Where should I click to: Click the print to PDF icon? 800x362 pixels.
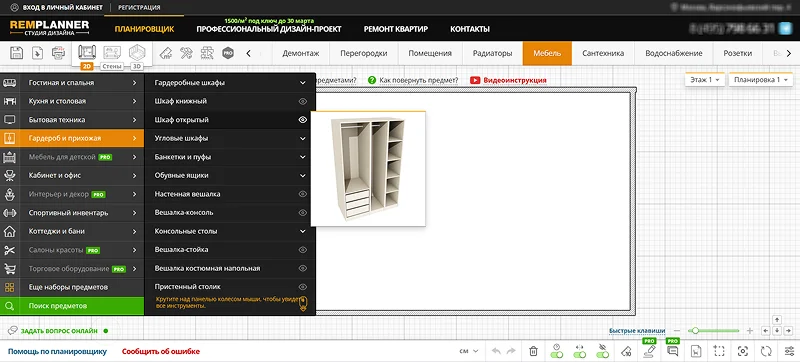point(59,53)
